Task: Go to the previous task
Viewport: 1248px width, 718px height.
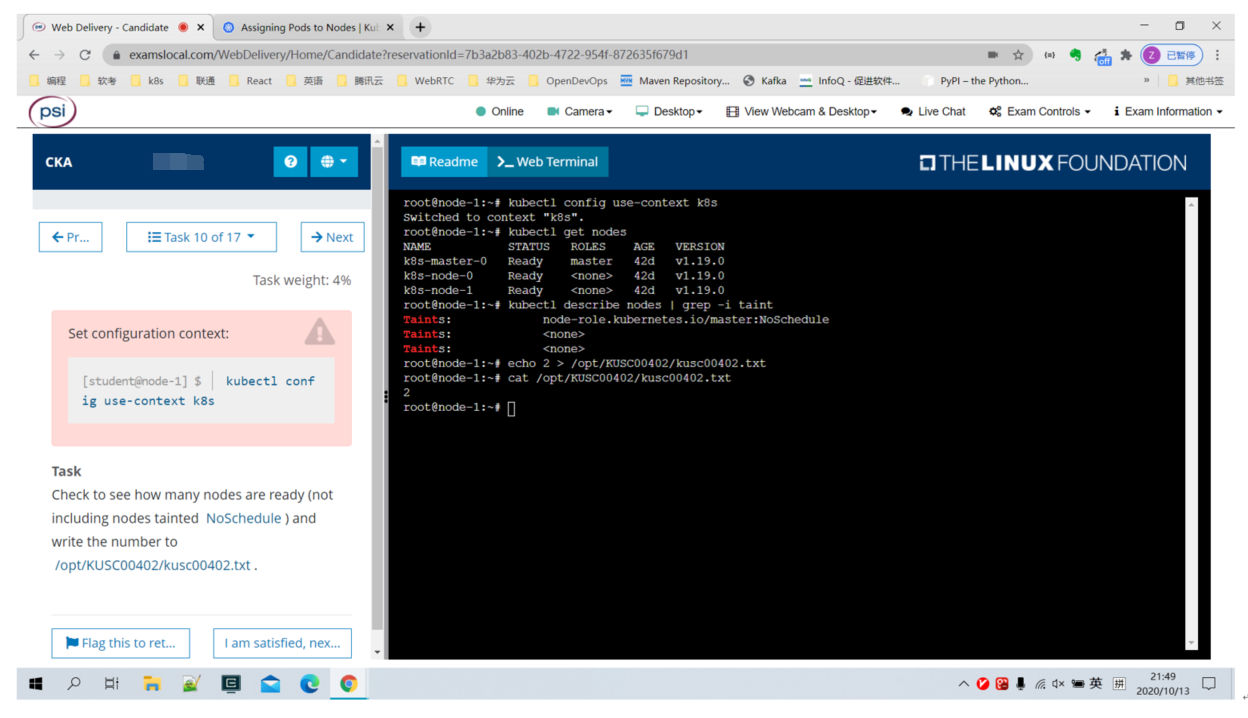Action: click(x=71, y=237)
